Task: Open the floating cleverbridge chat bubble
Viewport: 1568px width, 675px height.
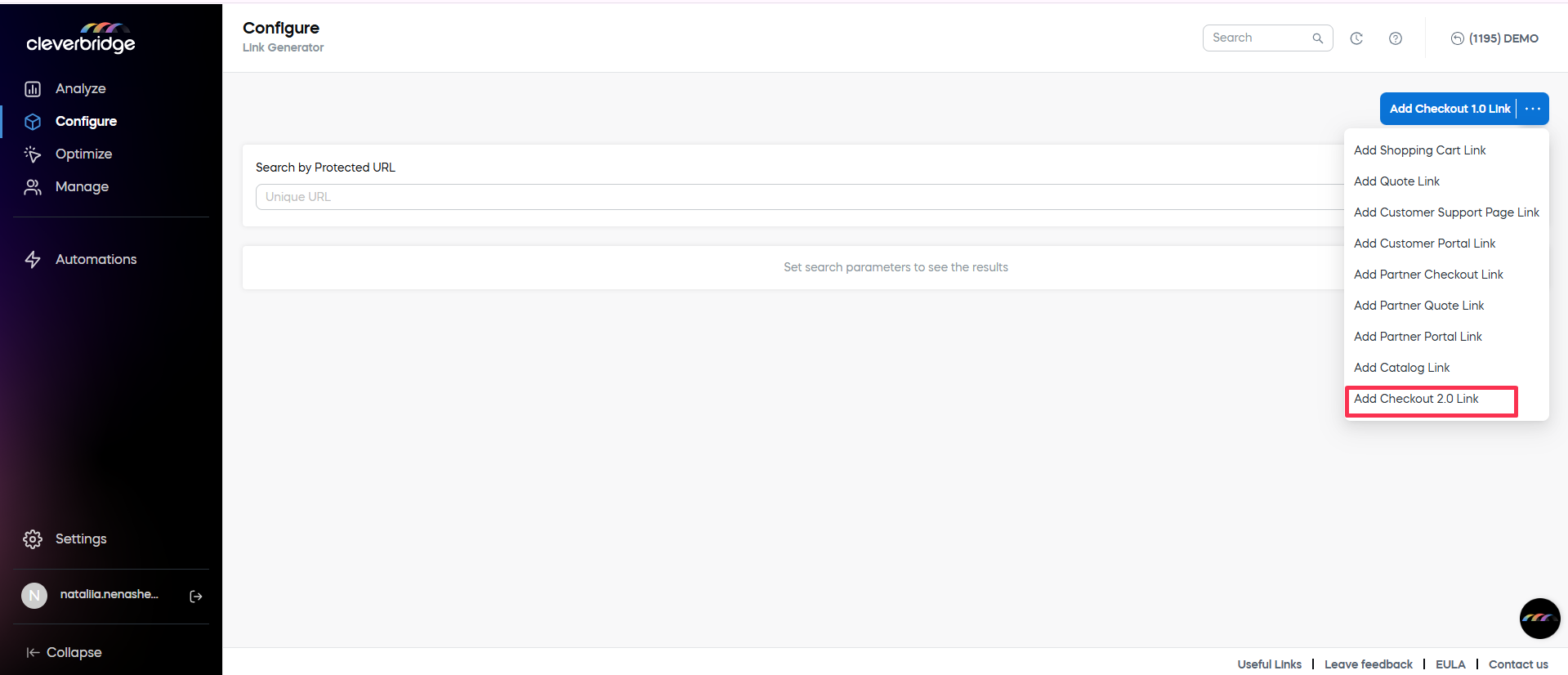Action: (x=1539, y=619)
